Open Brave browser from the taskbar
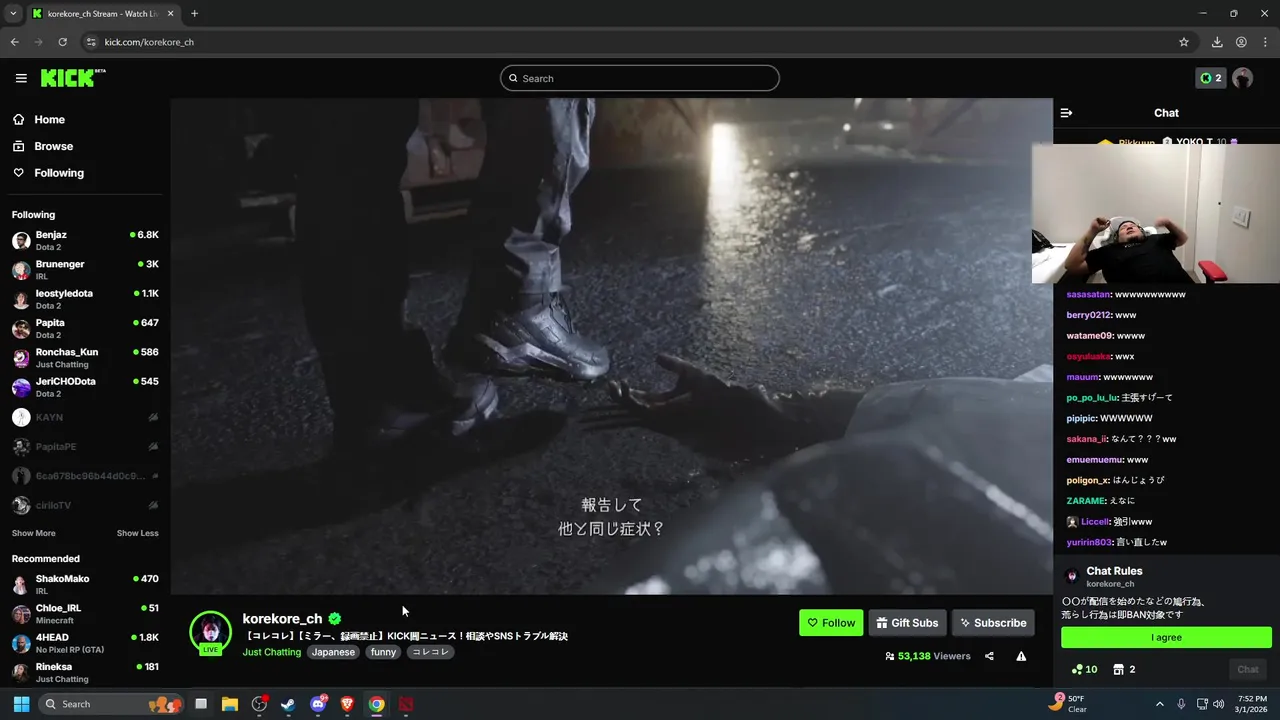The width and height of the screenshot is (1280, 720). pos(347,704)
